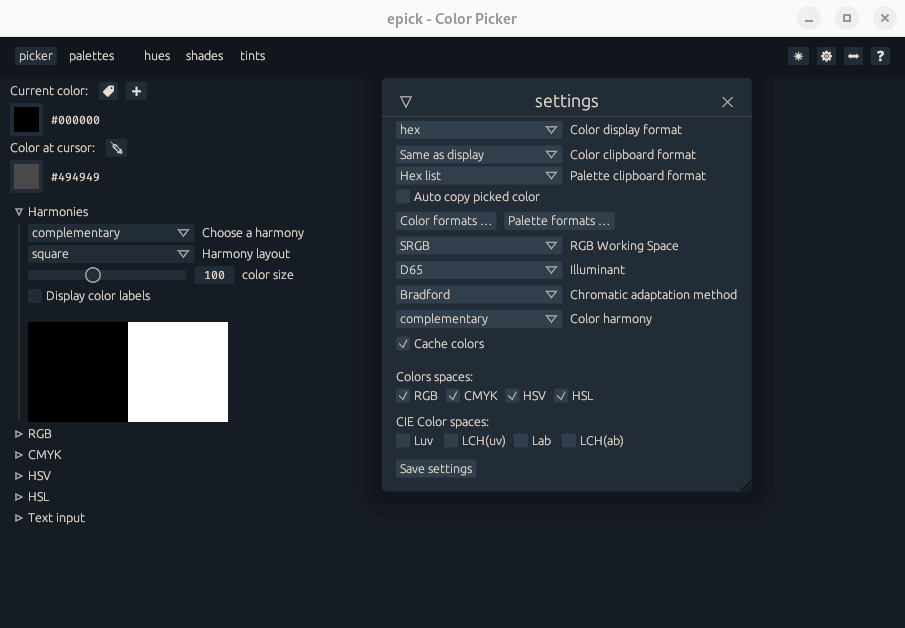Close the settings panel with the X
Screen dimensions: 905x628
point(727,102)
